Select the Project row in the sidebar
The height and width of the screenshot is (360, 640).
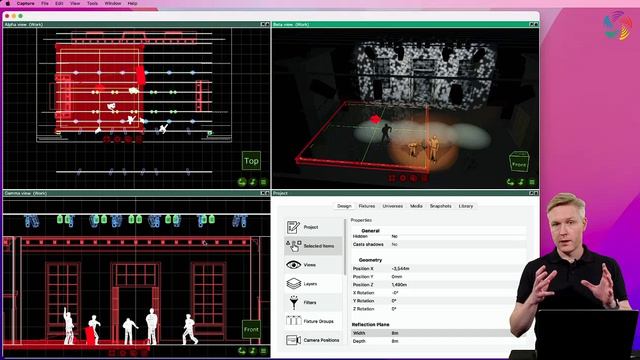coord(313,227)
